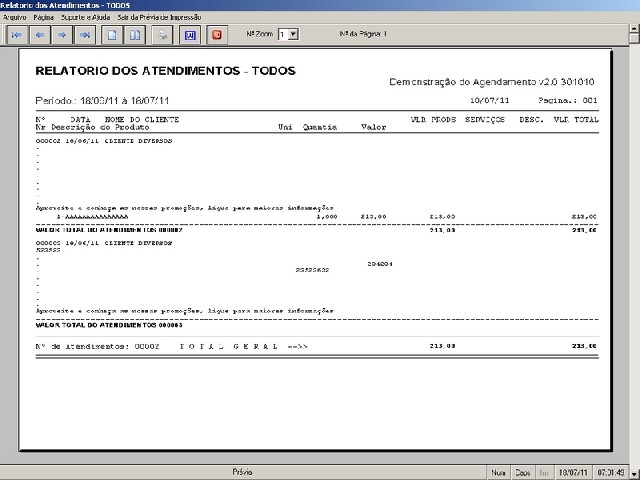This screenshot has height=480, width=640.
Task: Go to next page arrow
Action: point(62,35)
